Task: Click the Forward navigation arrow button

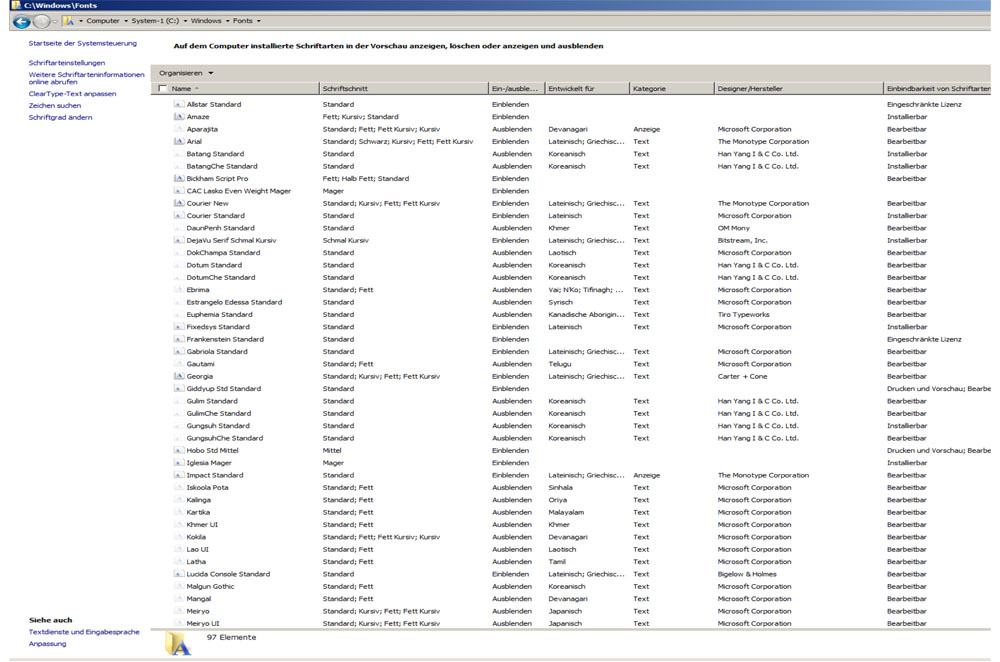Action: tap(41, 21)
